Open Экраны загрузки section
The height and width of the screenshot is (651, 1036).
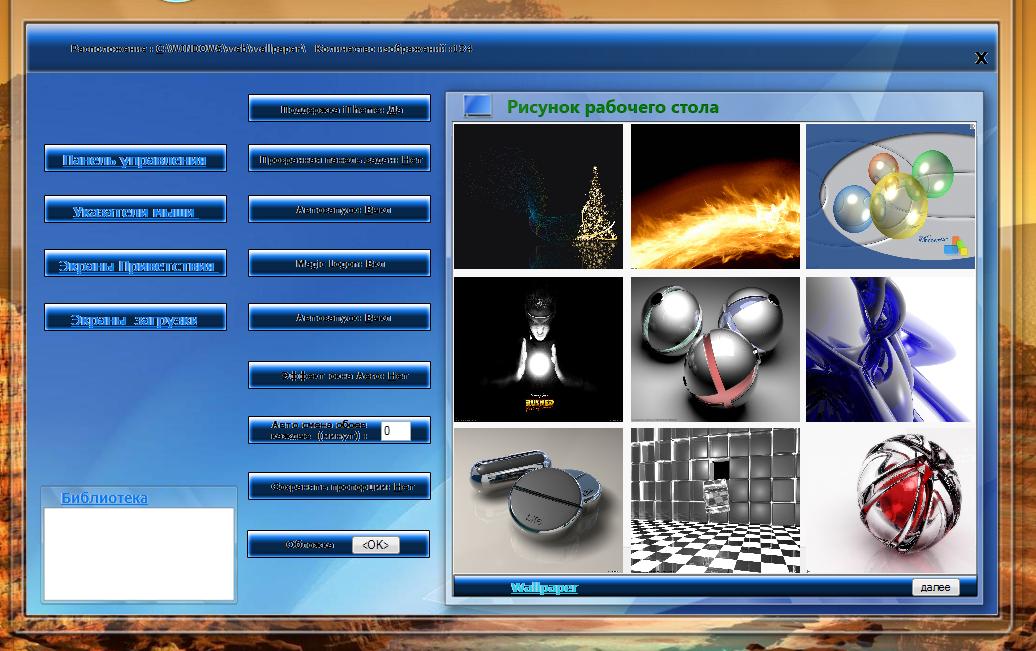(135, 318)
